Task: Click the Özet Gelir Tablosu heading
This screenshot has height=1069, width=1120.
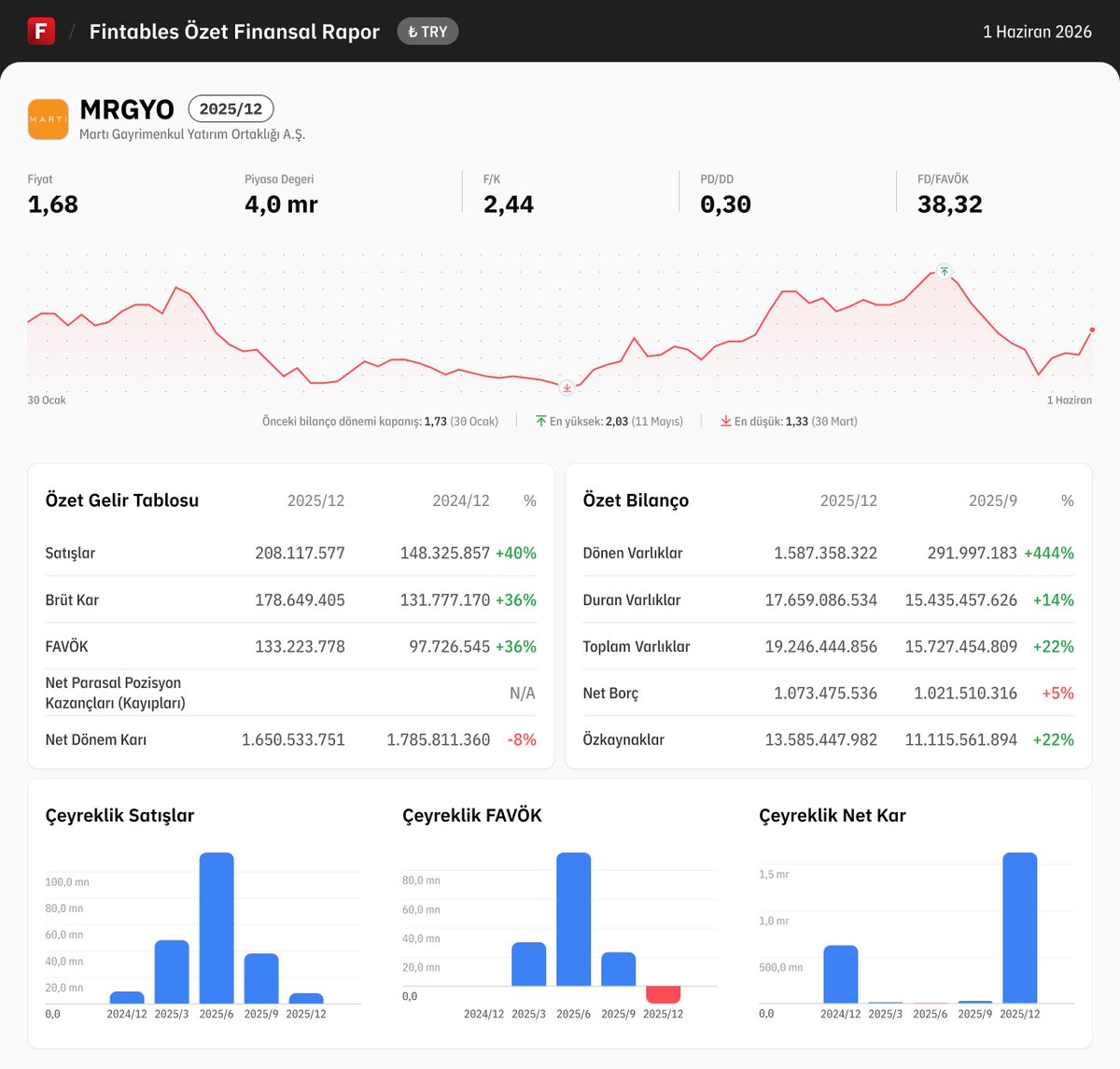Action: pyautogui.click(x=122, y=500)
